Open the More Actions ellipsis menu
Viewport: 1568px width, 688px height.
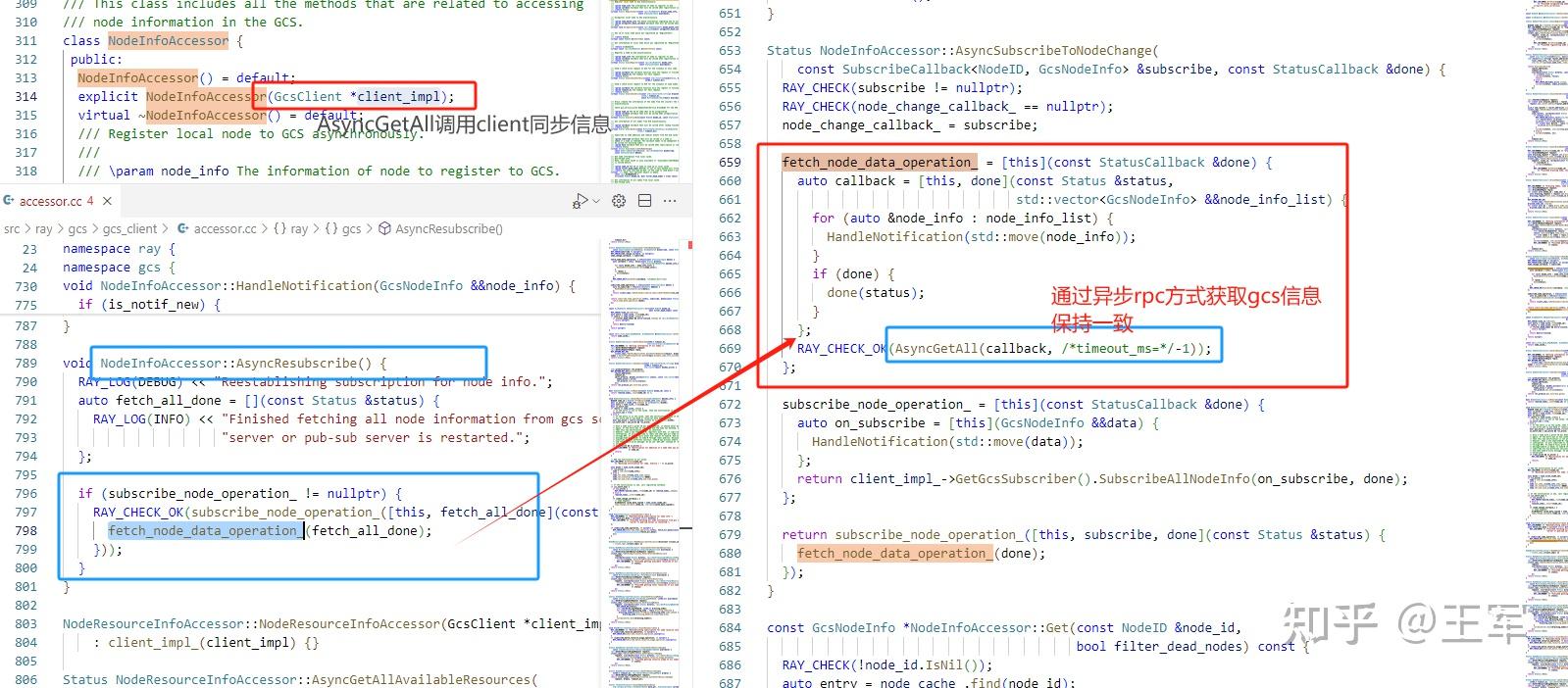coord(670,201)
